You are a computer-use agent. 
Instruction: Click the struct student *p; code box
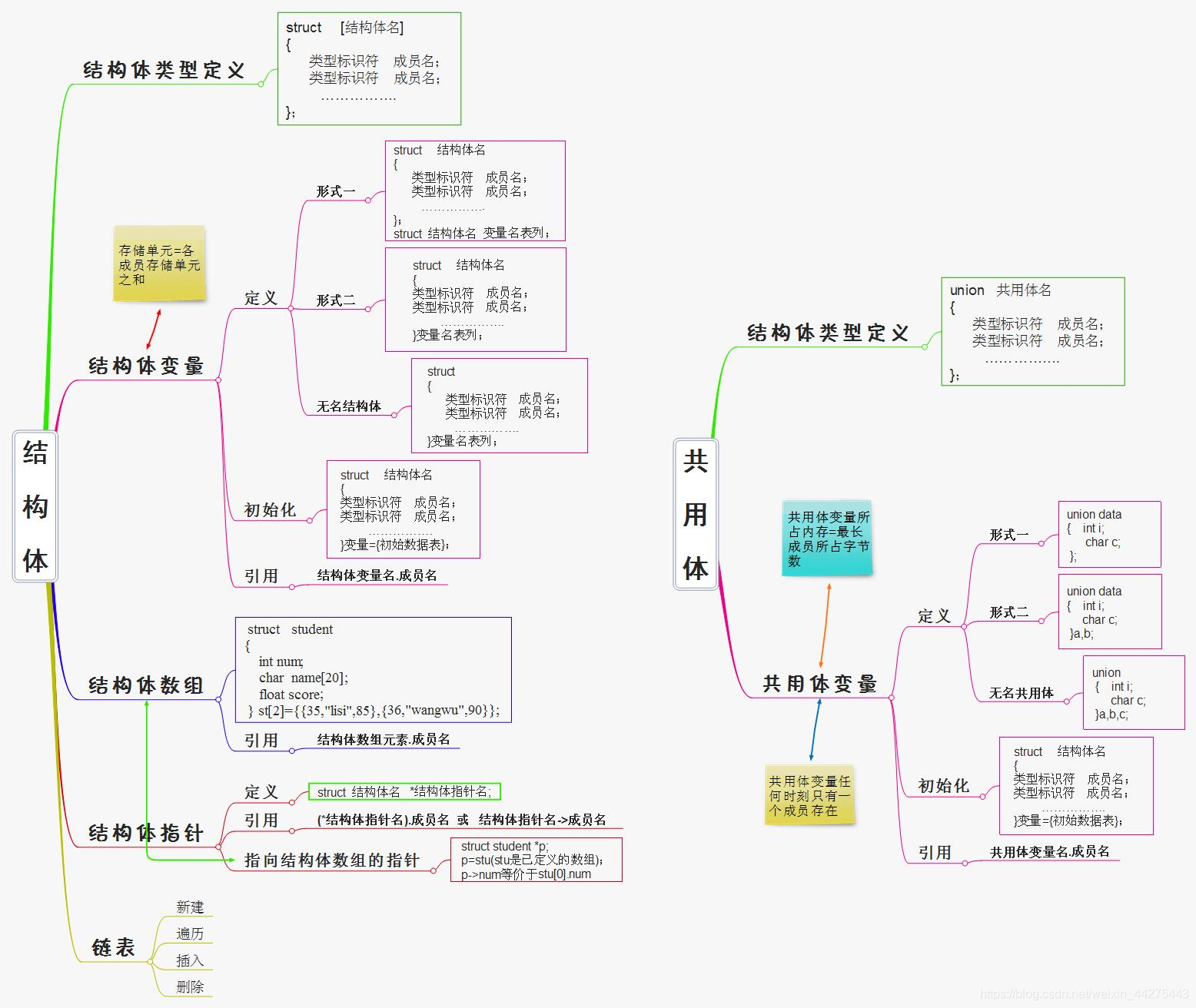pyautogui.click(x=537, y=860)
